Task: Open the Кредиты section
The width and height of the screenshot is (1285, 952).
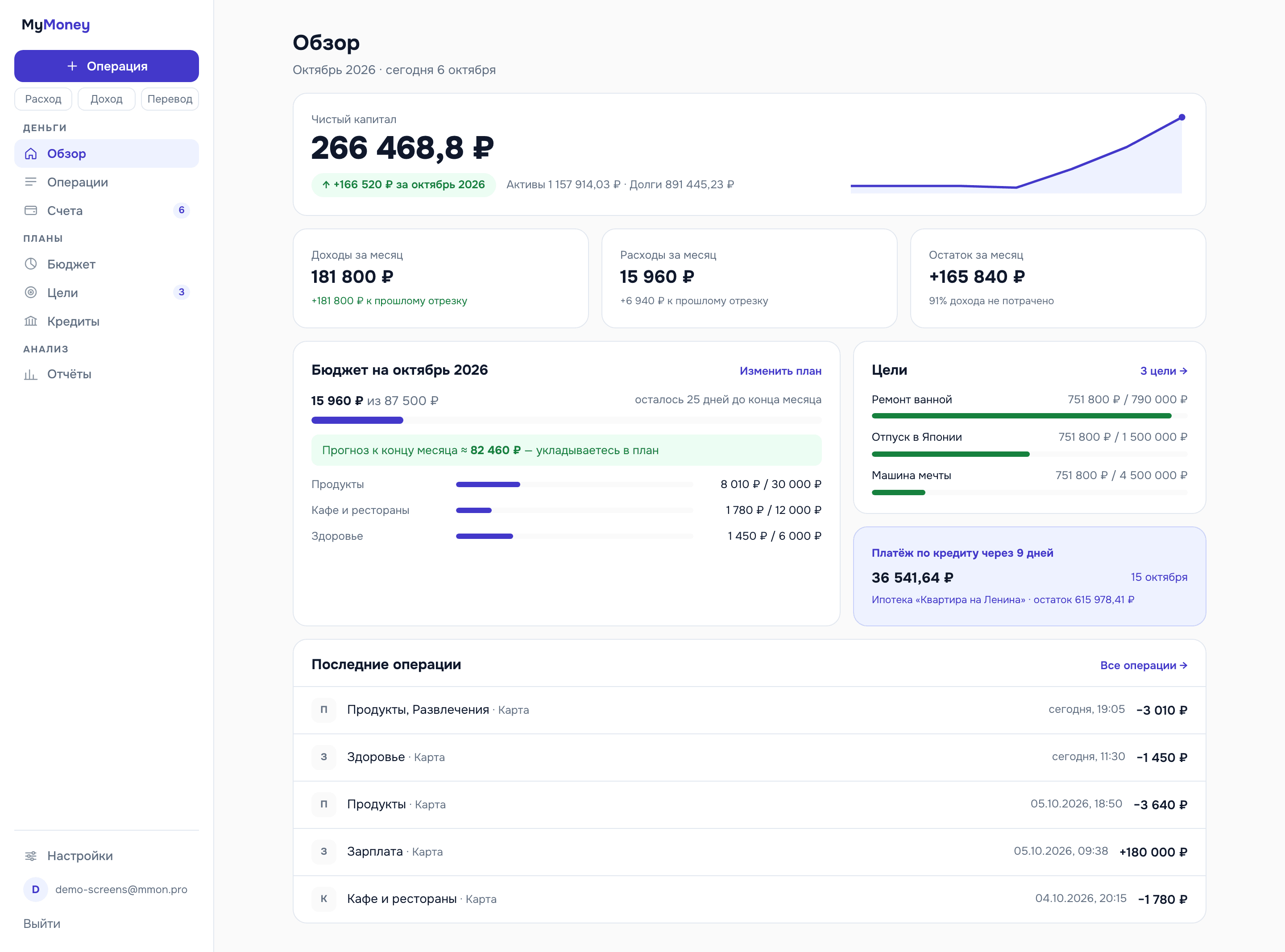Action: point(107,321)
